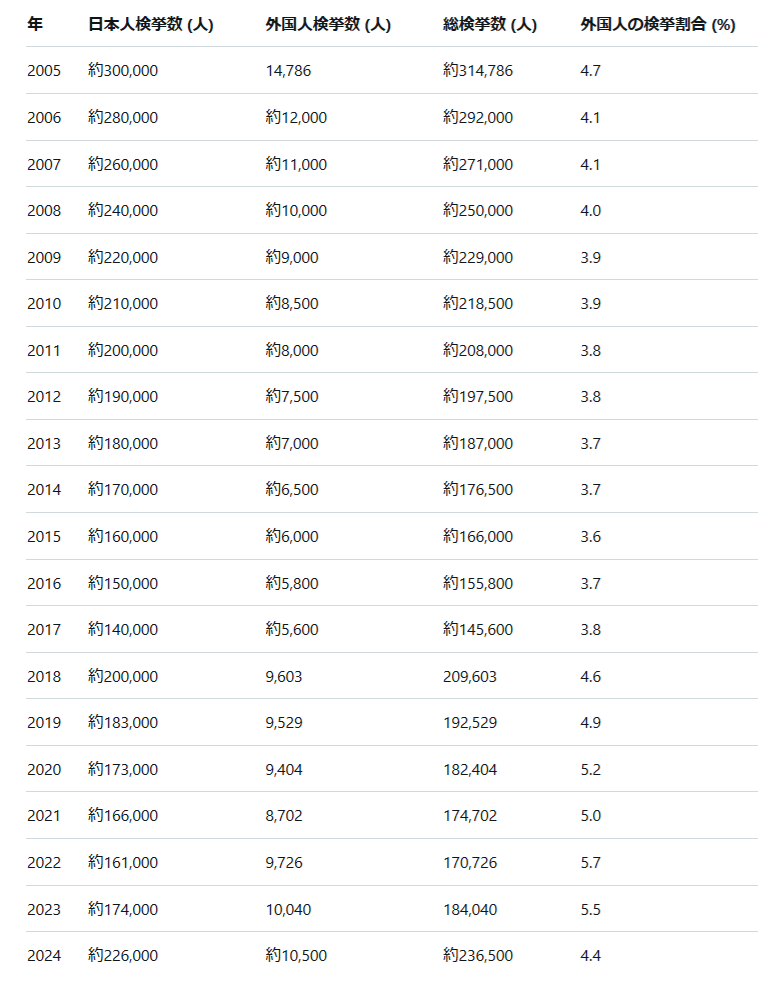Select the 2012 year cell
The image size is (758, 997).
pos(44,397)
